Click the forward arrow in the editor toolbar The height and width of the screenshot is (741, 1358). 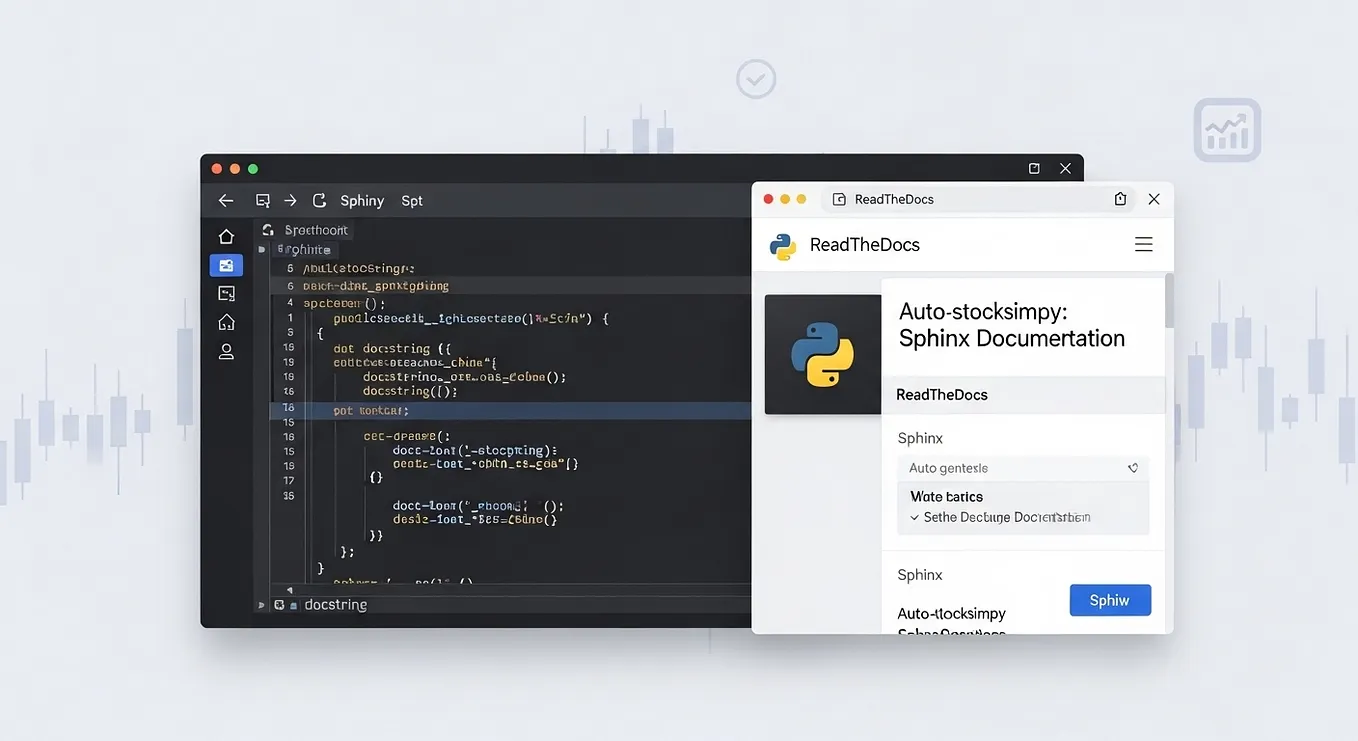[290, 200]
